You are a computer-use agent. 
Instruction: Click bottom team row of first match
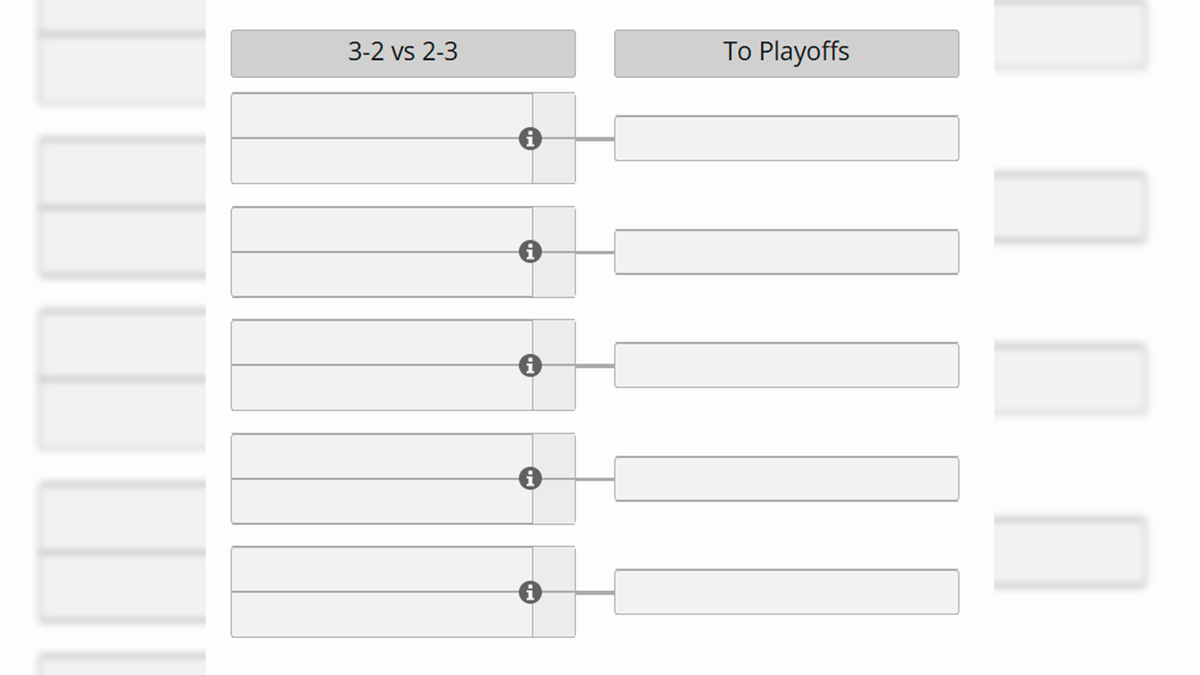pyautogui.click(x=382, y=161)
